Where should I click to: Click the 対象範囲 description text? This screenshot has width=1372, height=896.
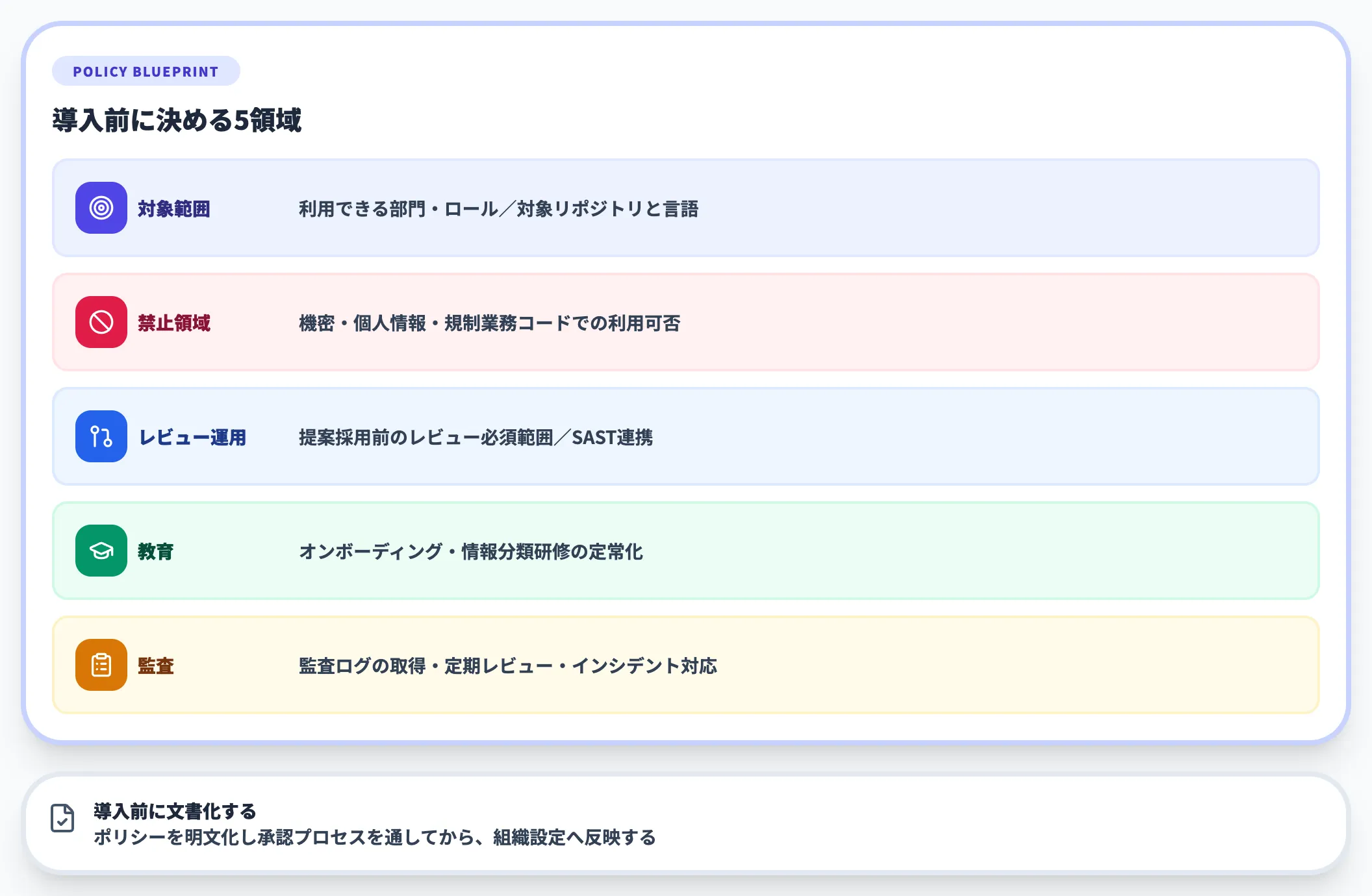[500, 209]
